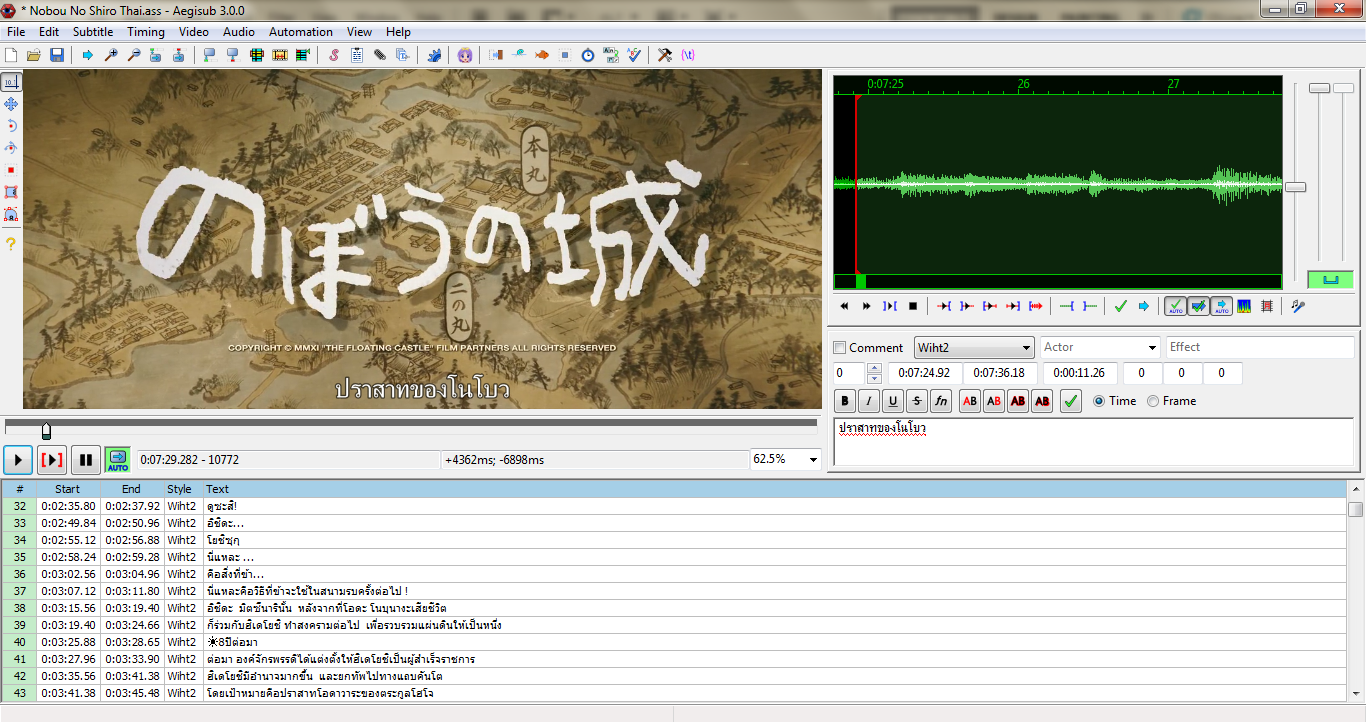Open the Timing menu
The image size is (1366, 722).
(146, 32)
